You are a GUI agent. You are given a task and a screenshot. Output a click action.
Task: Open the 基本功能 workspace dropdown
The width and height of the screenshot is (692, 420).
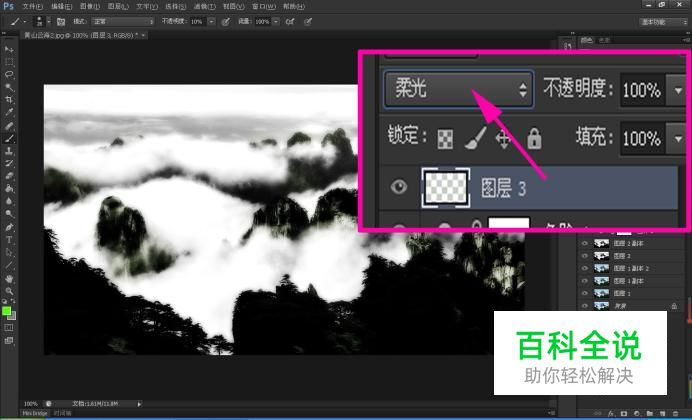[x=663, y=22]
